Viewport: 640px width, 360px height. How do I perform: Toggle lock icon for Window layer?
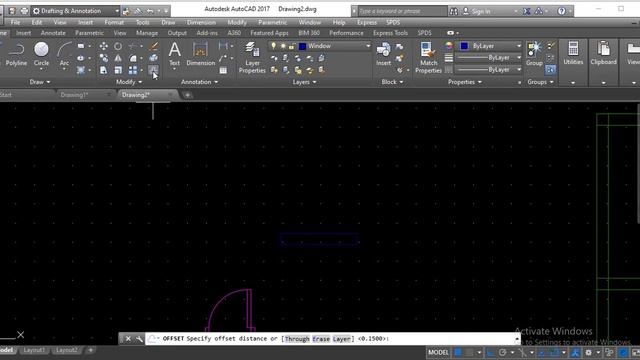point(291,47)
